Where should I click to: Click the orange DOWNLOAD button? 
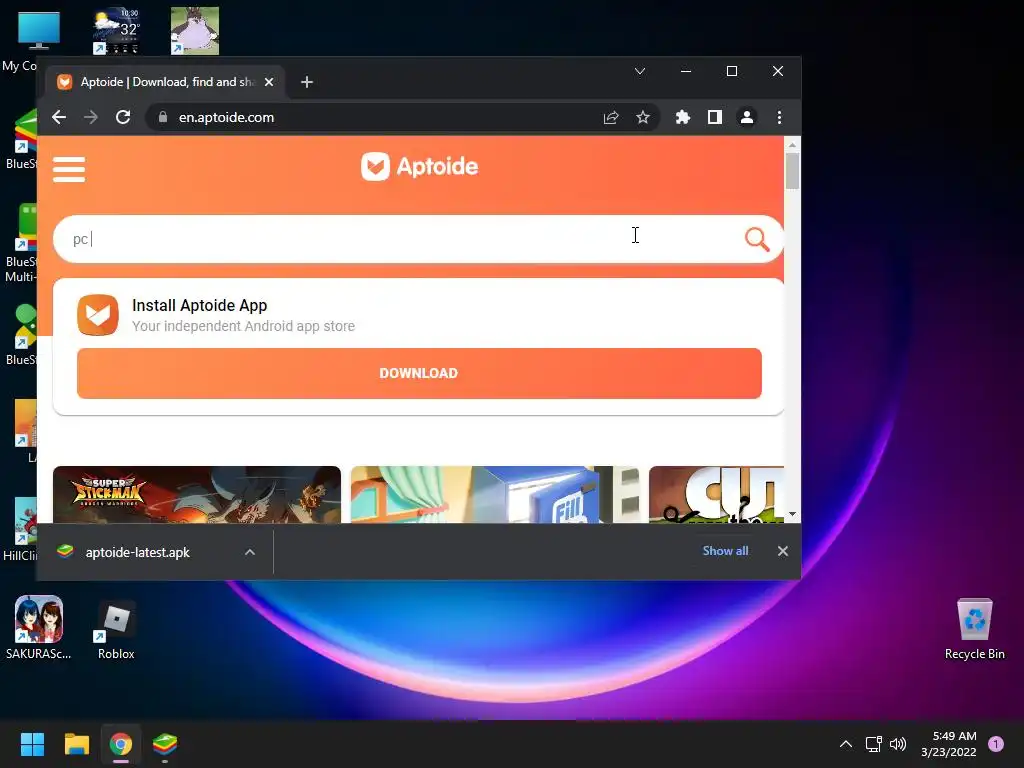click(419, 373)
